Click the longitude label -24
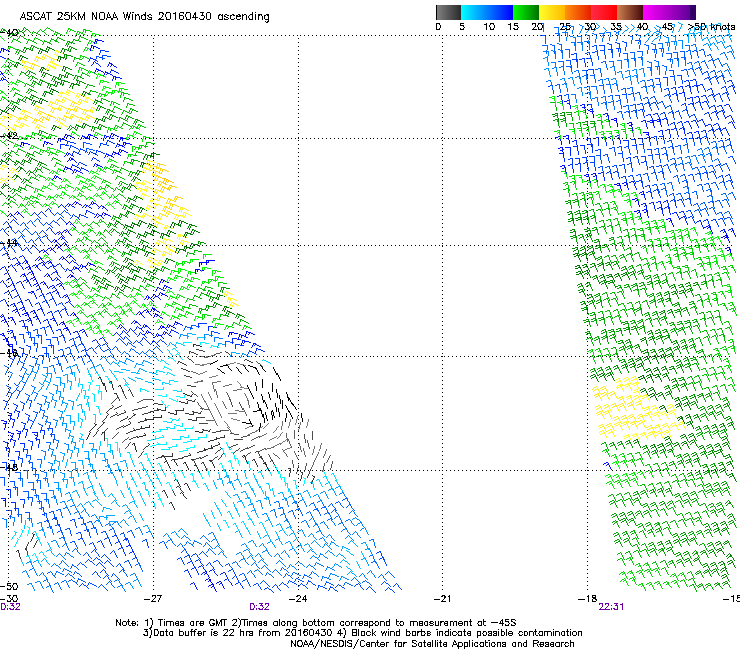Image resolution: width=740 pixels, height=650 pixels. 298,599
